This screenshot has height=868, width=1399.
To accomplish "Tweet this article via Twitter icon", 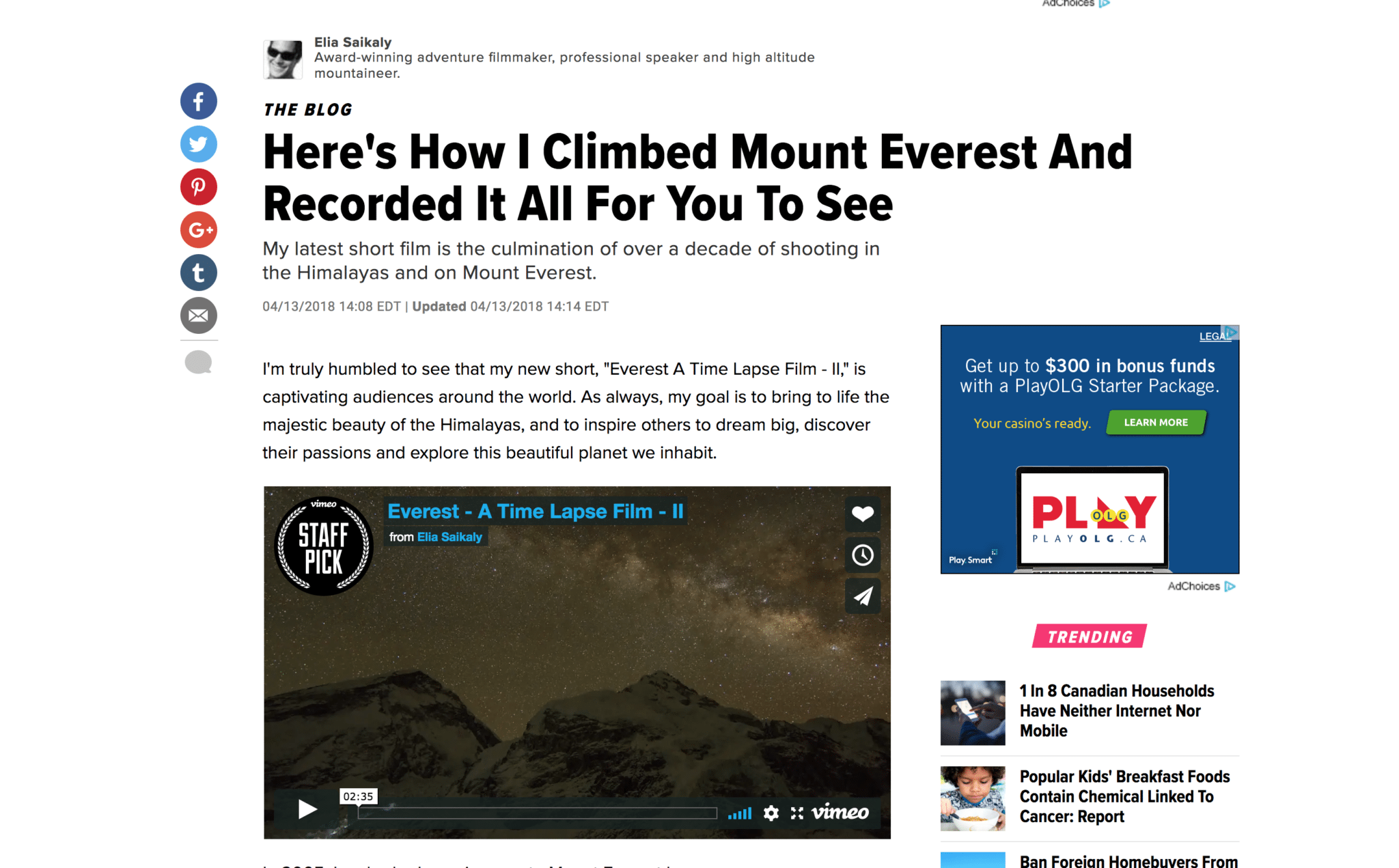I will click(198, 144).
